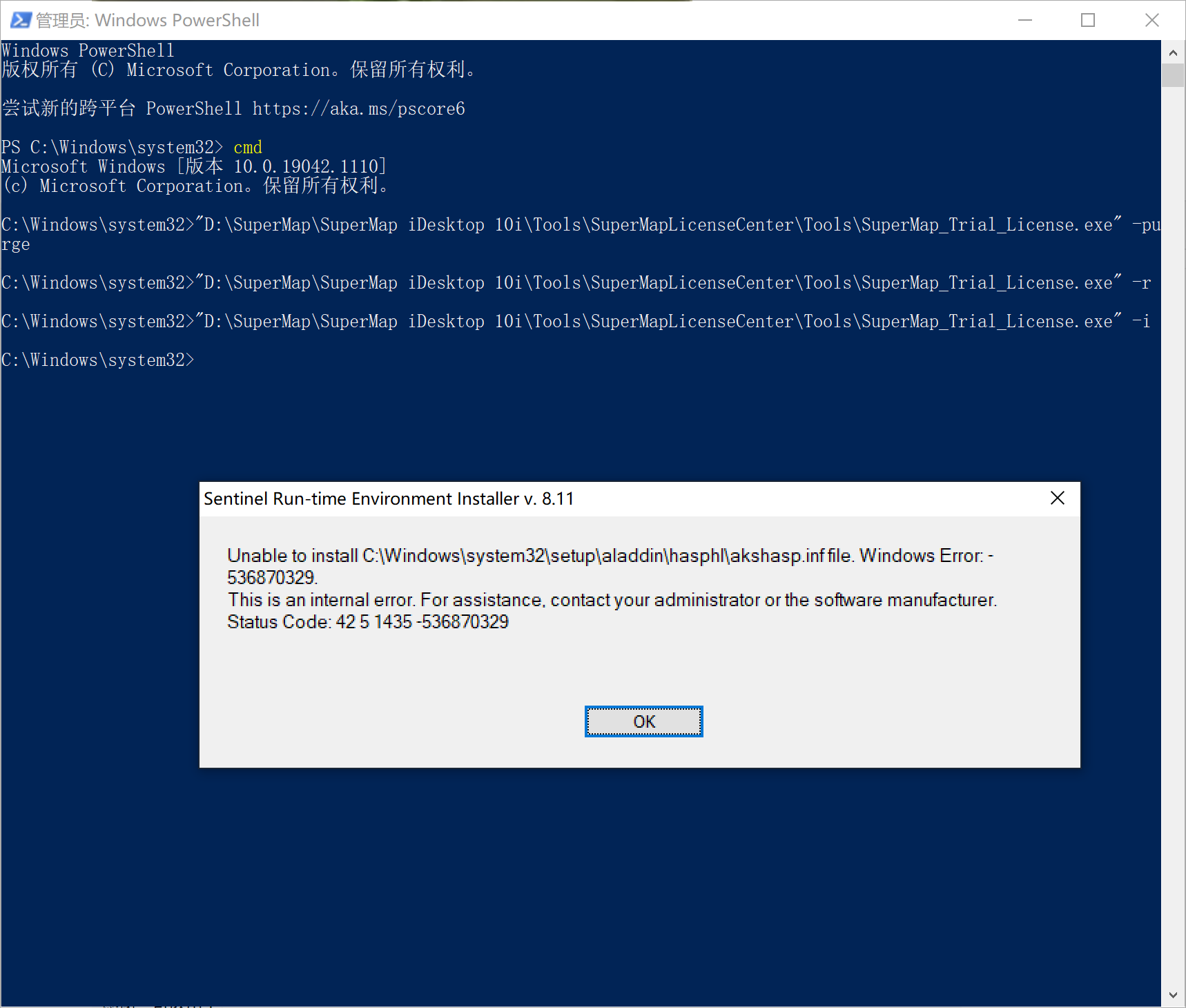The height and width of the screenshot is (1008, 1186).
Task: Close the Sentinel Run-time Environment Installer dialog
Action: 1057,498
